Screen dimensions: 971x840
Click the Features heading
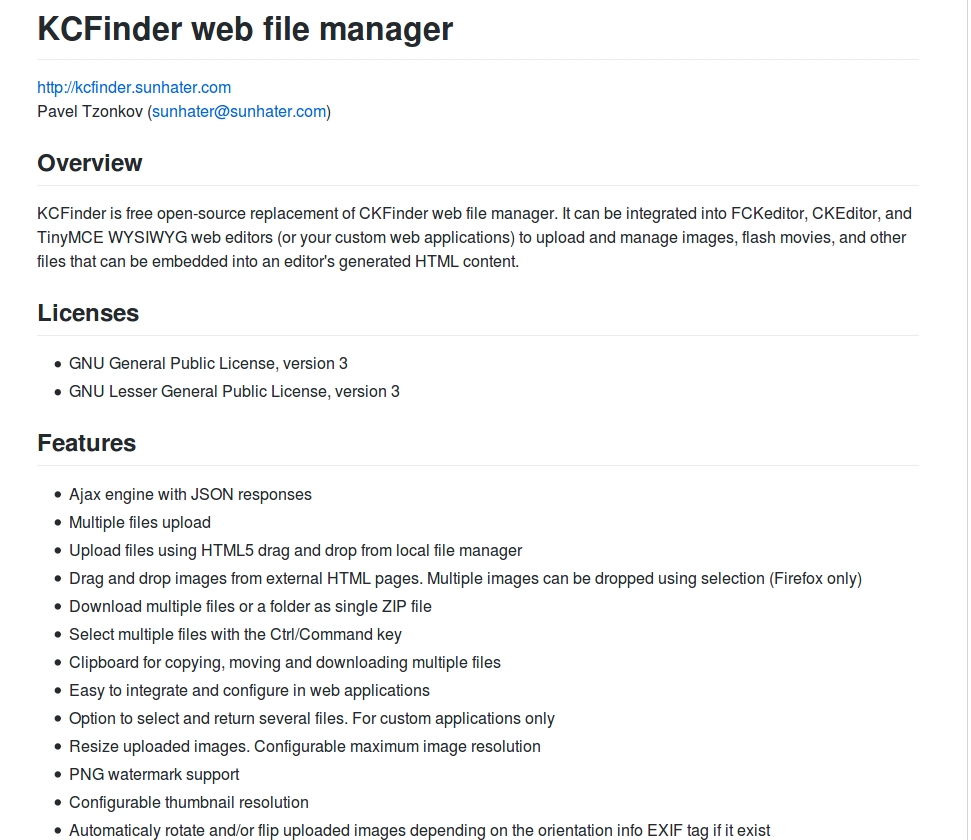tap(87, 443)
